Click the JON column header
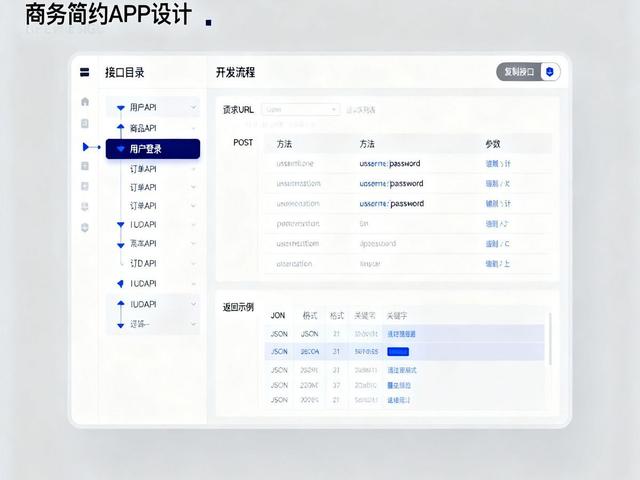The width and height of the screenshot is (640, 480). pos(278,316)
